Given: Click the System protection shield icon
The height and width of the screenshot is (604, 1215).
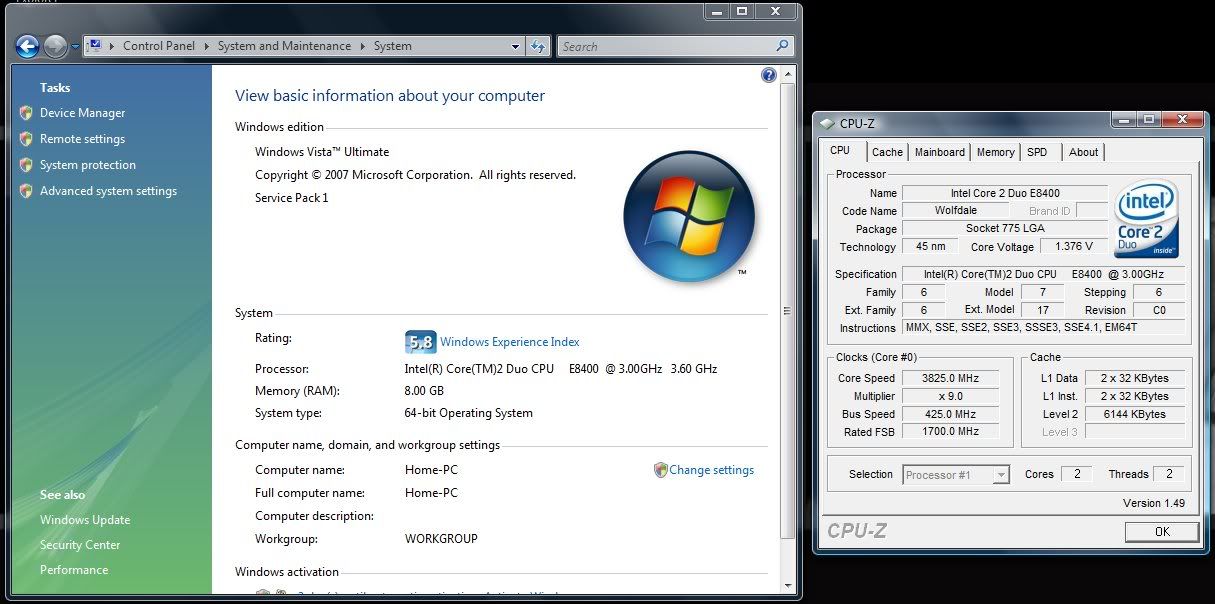Looking at the screenshot, I should pyautogui.click(x=26, y=165).
